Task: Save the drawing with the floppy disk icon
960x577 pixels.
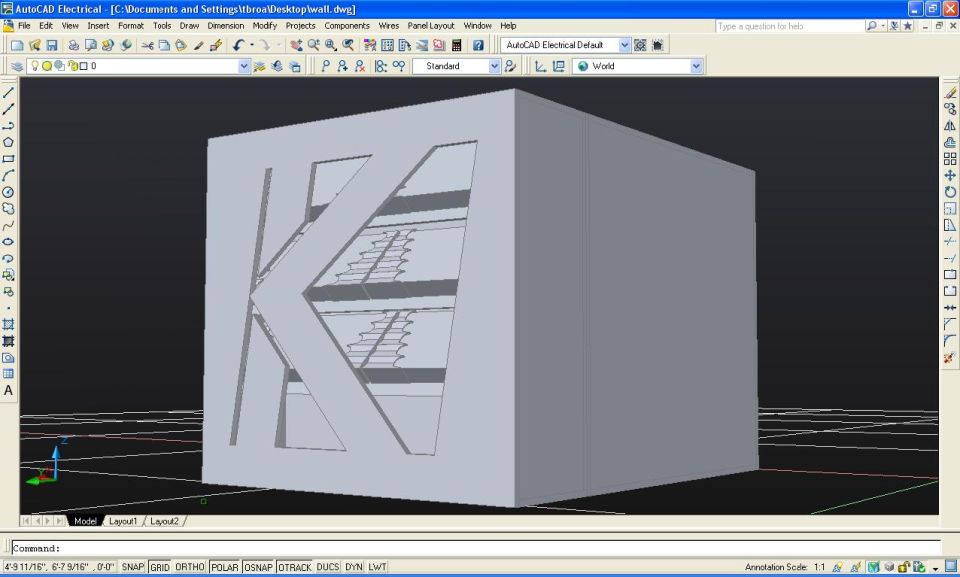Action: click(52, 45)
